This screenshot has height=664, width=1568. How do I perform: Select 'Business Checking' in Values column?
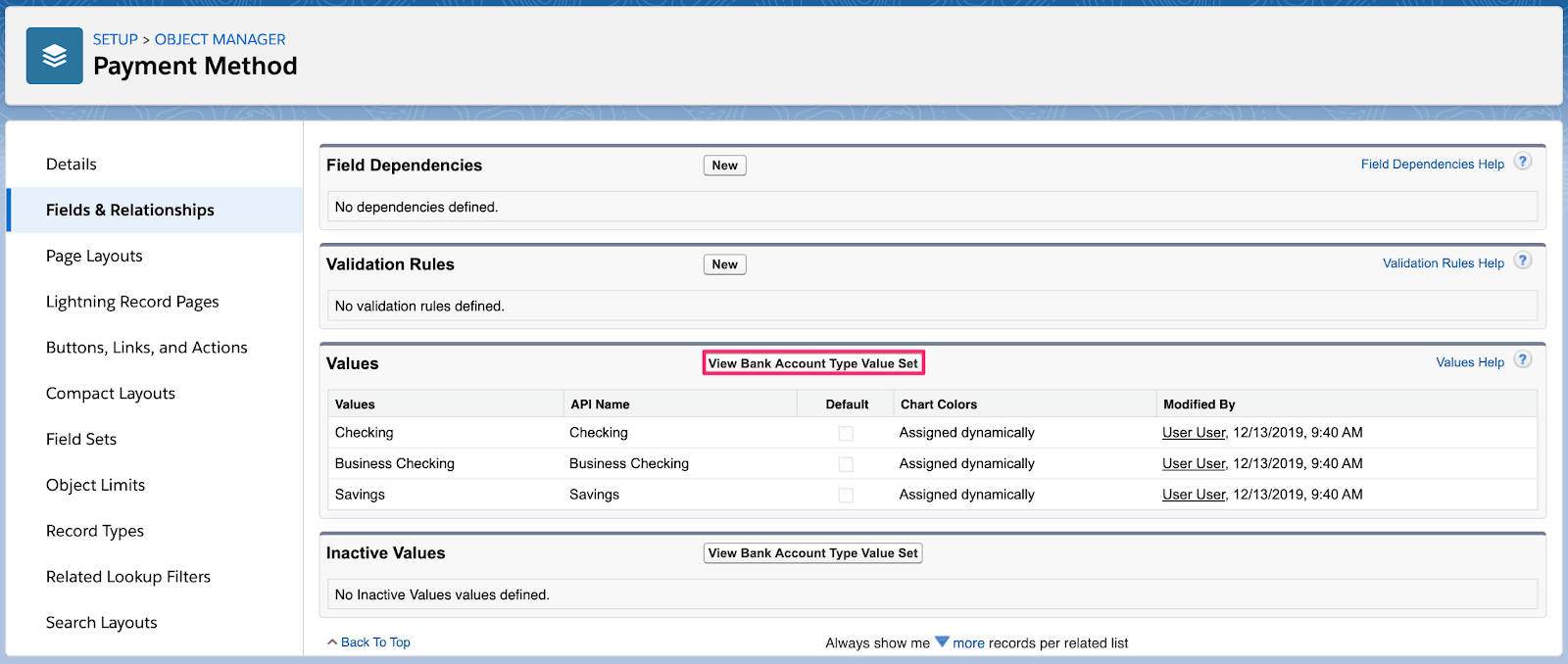(x=395, y=464)
